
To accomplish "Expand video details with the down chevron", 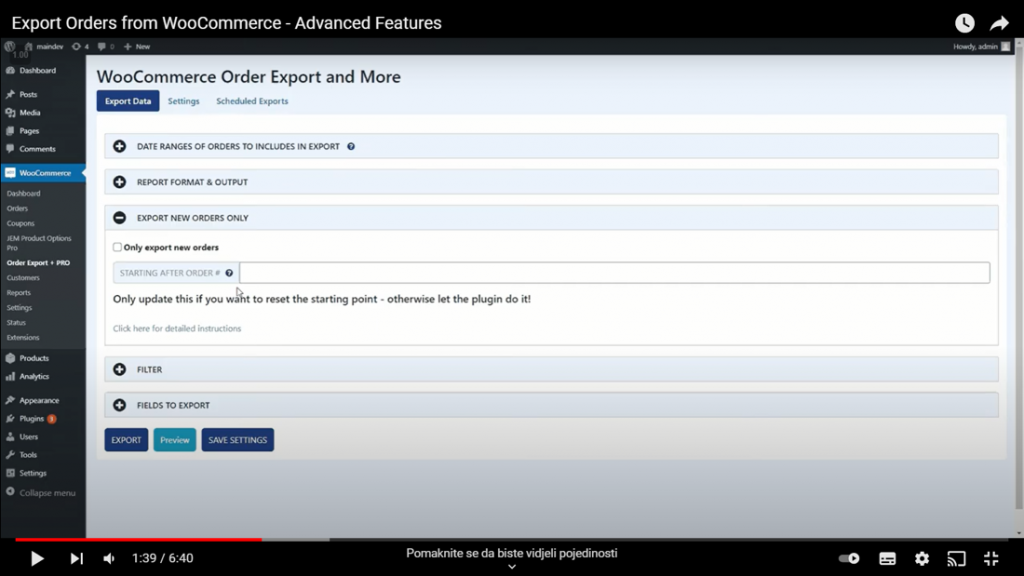I will [512, 567].
